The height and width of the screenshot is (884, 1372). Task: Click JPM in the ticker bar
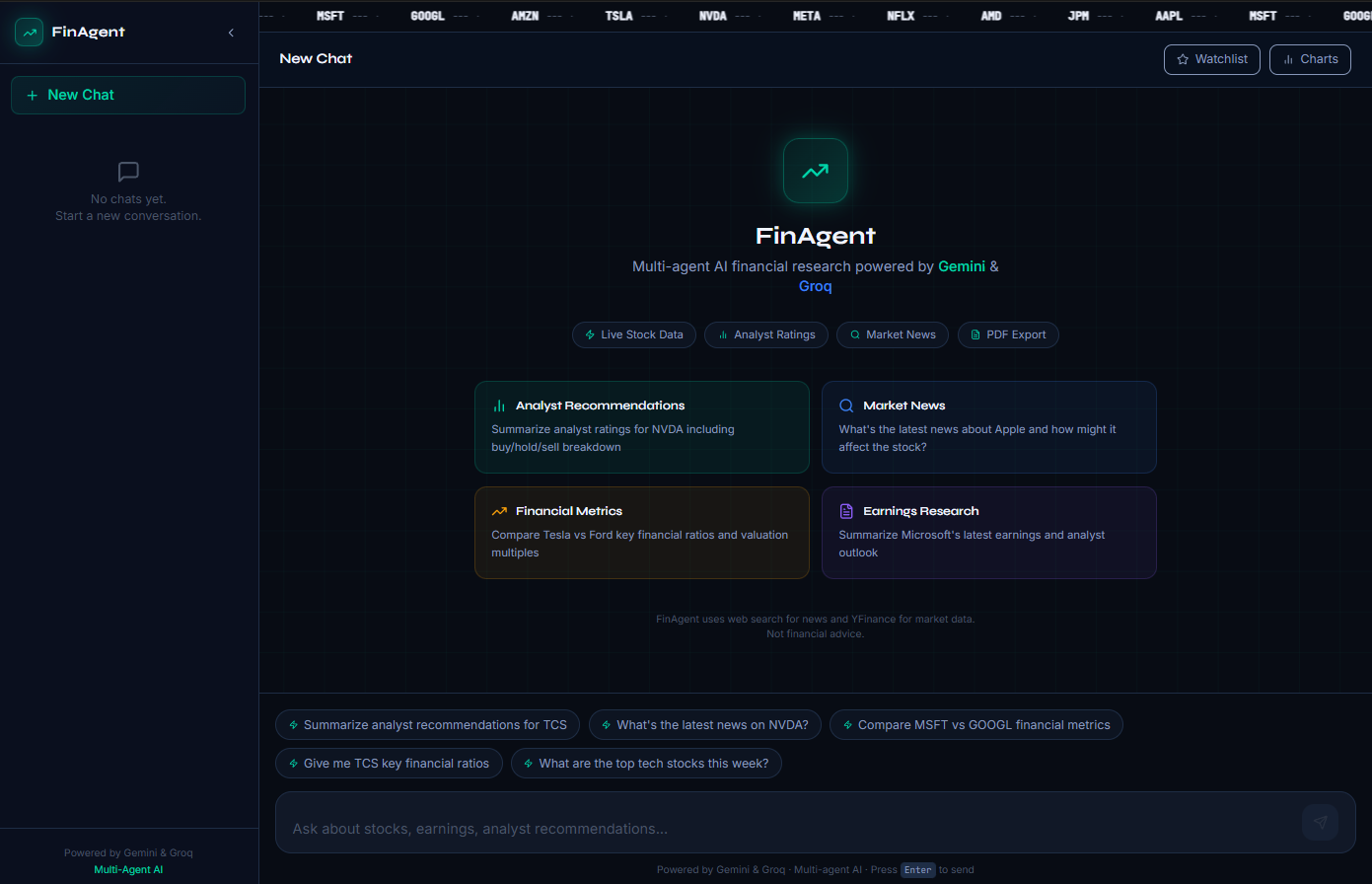pos(1078,16)
